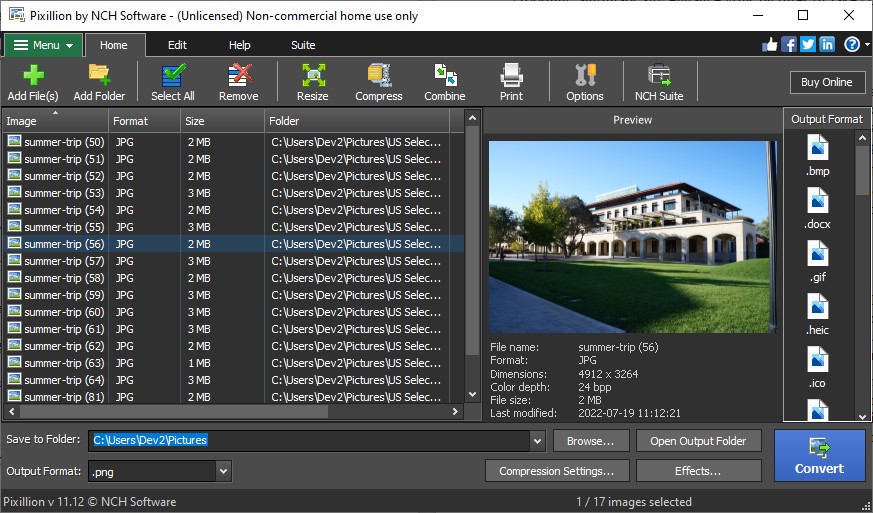Screen dimensions: 873x513
Task: Switch to the Home tab
Action: (114, 45)
